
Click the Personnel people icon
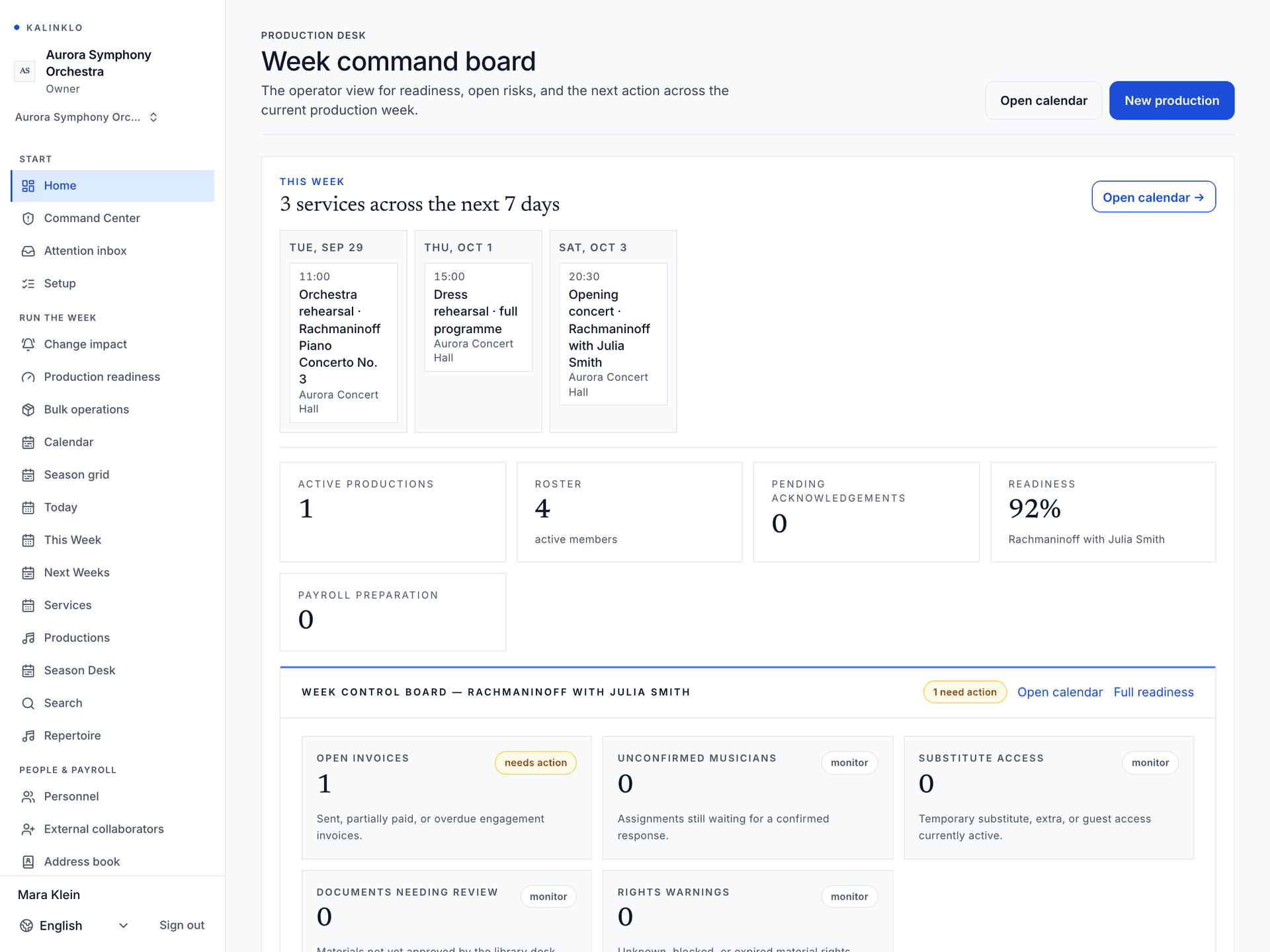tap(28, 797)
